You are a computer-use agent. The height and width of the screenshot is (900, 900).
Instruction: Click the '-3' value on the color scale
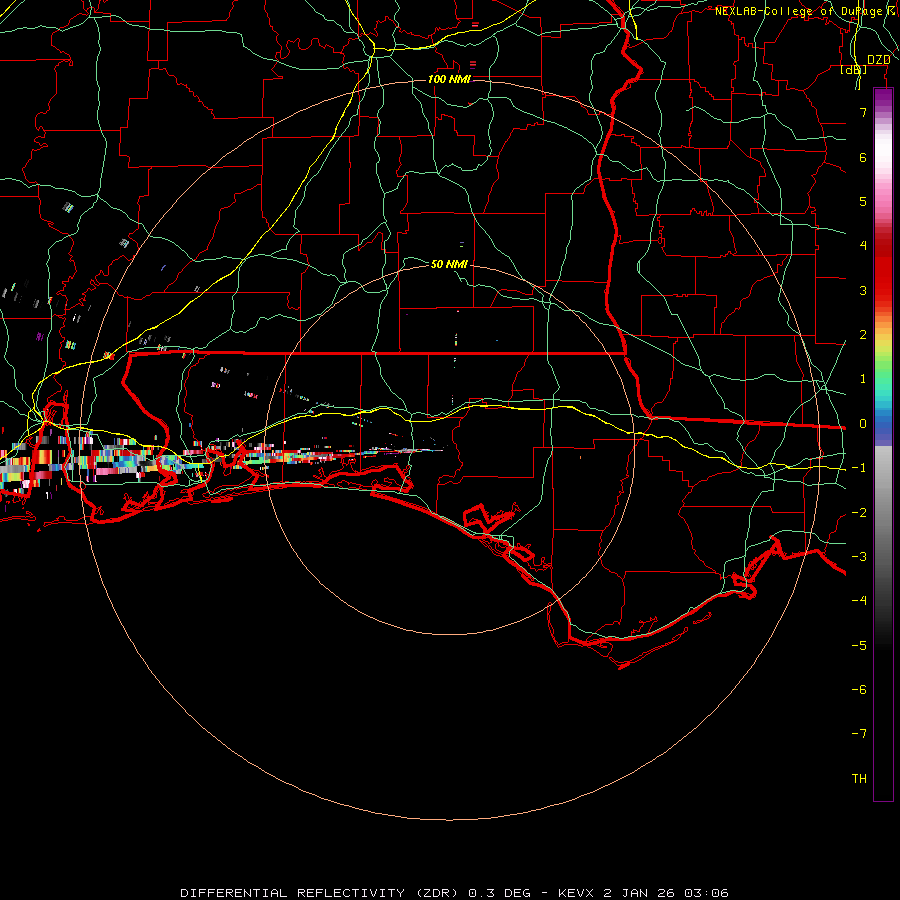[859, 557]
